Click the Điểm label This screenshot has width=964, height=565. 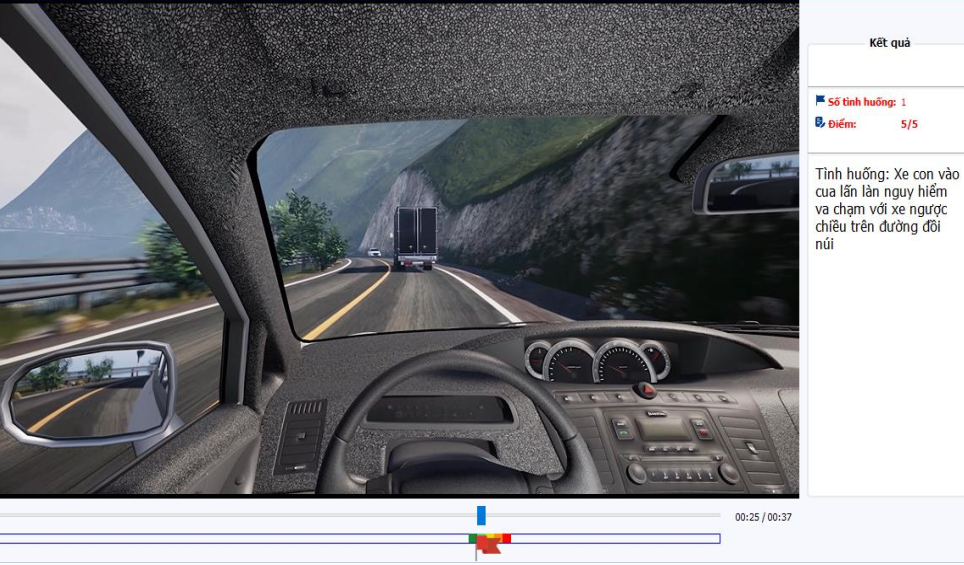pyautogui.click(x=843, y=124)
